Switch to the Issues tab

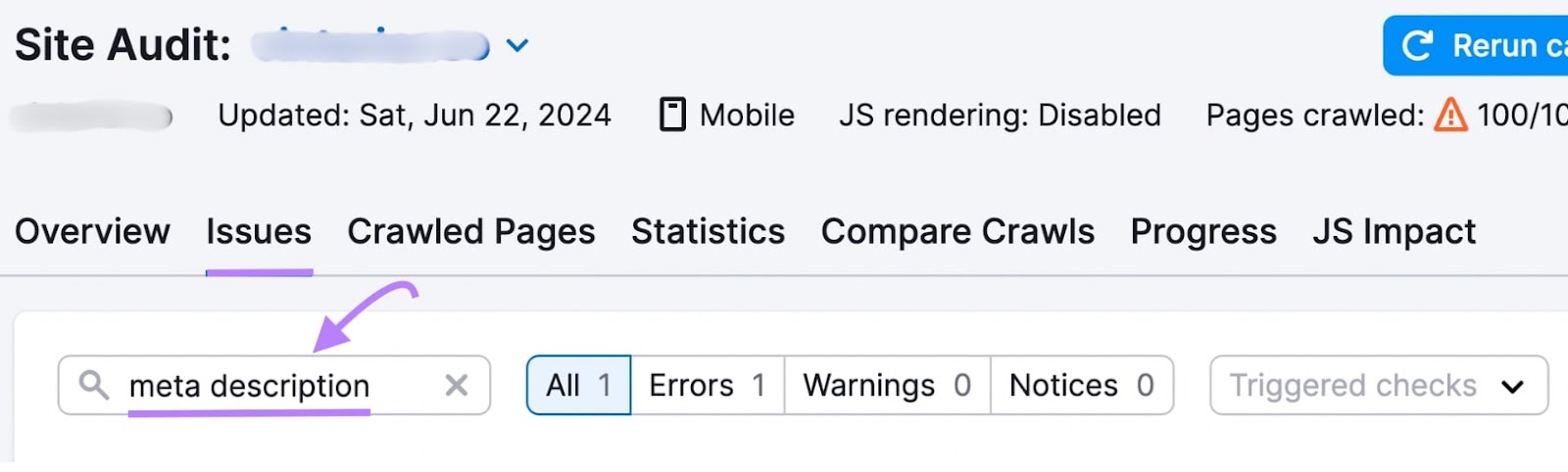pyautogui.click(x=259, y=232)
